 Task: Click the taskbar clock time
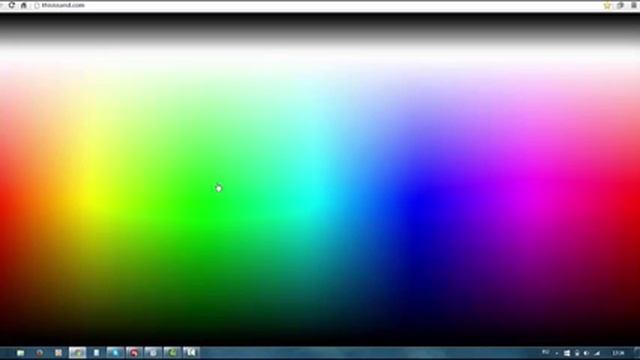tap(618, 353)
